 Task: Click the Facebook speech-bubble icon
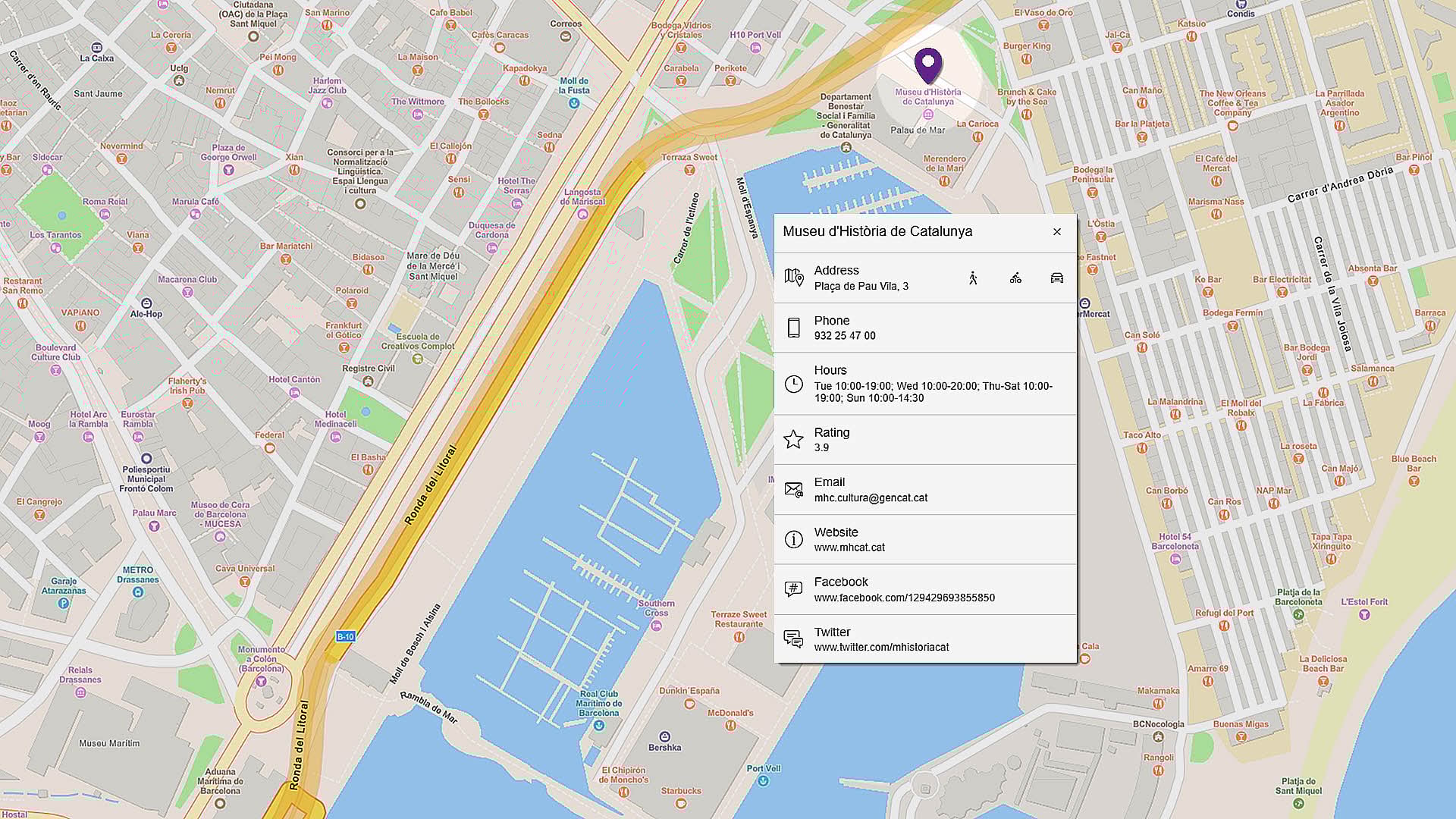[794, 589]
